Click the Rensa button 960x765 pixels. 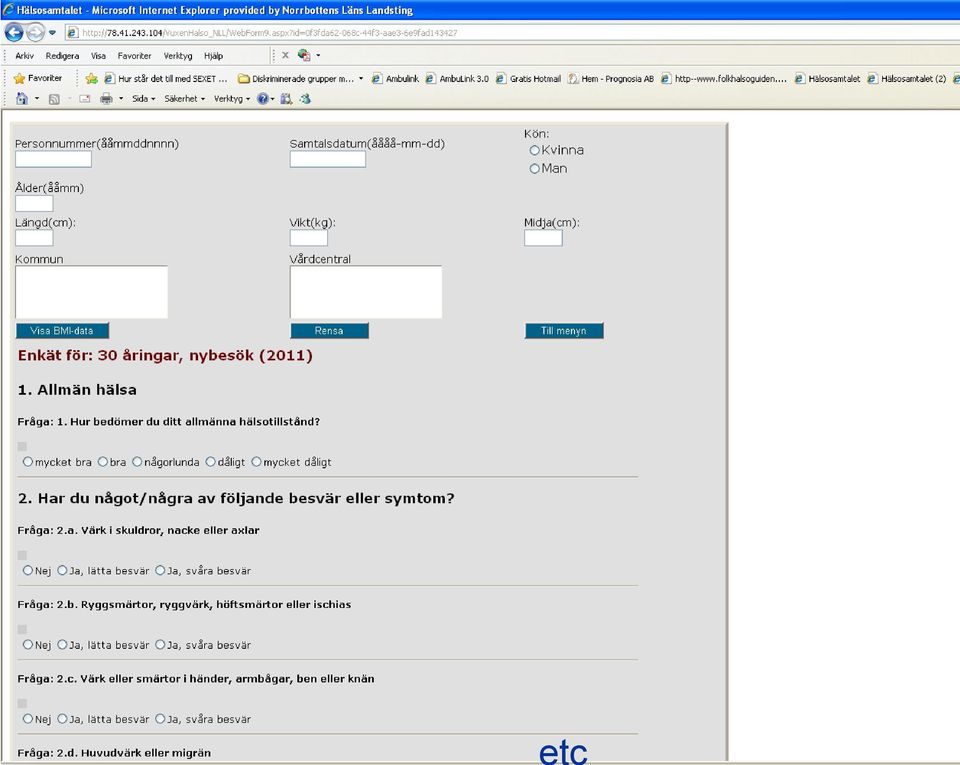pyautogui.click(x=329, y=330)
